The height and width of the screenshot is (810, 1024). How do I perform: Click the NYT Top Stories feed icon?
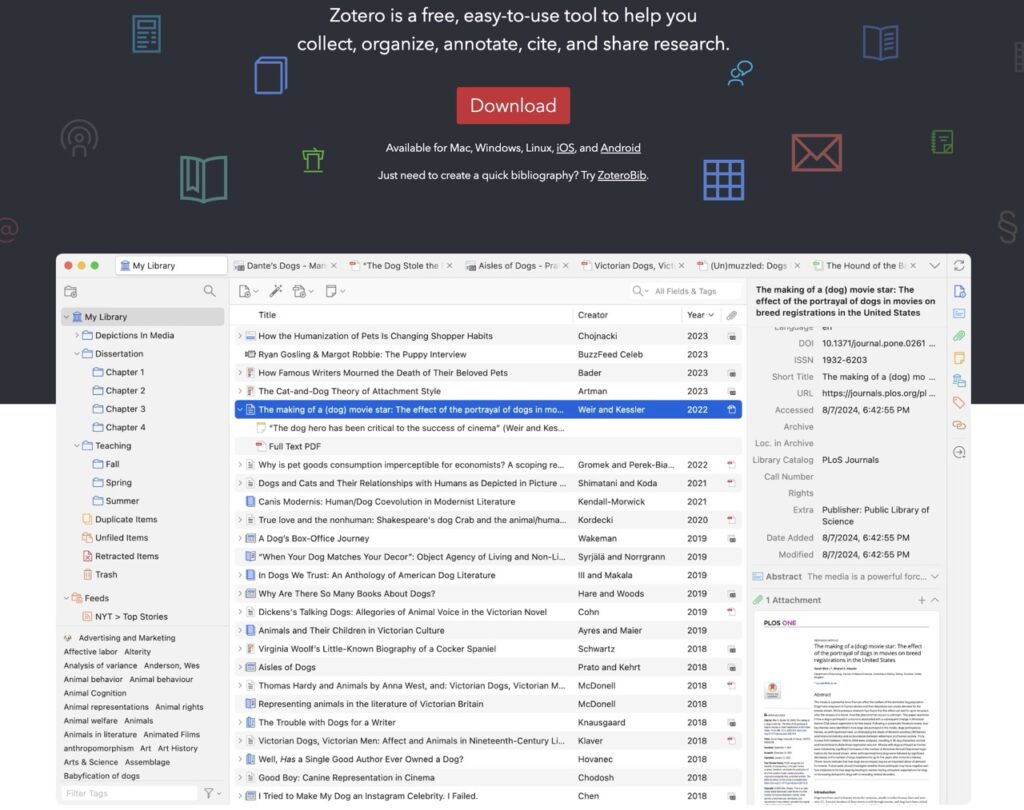88,616
